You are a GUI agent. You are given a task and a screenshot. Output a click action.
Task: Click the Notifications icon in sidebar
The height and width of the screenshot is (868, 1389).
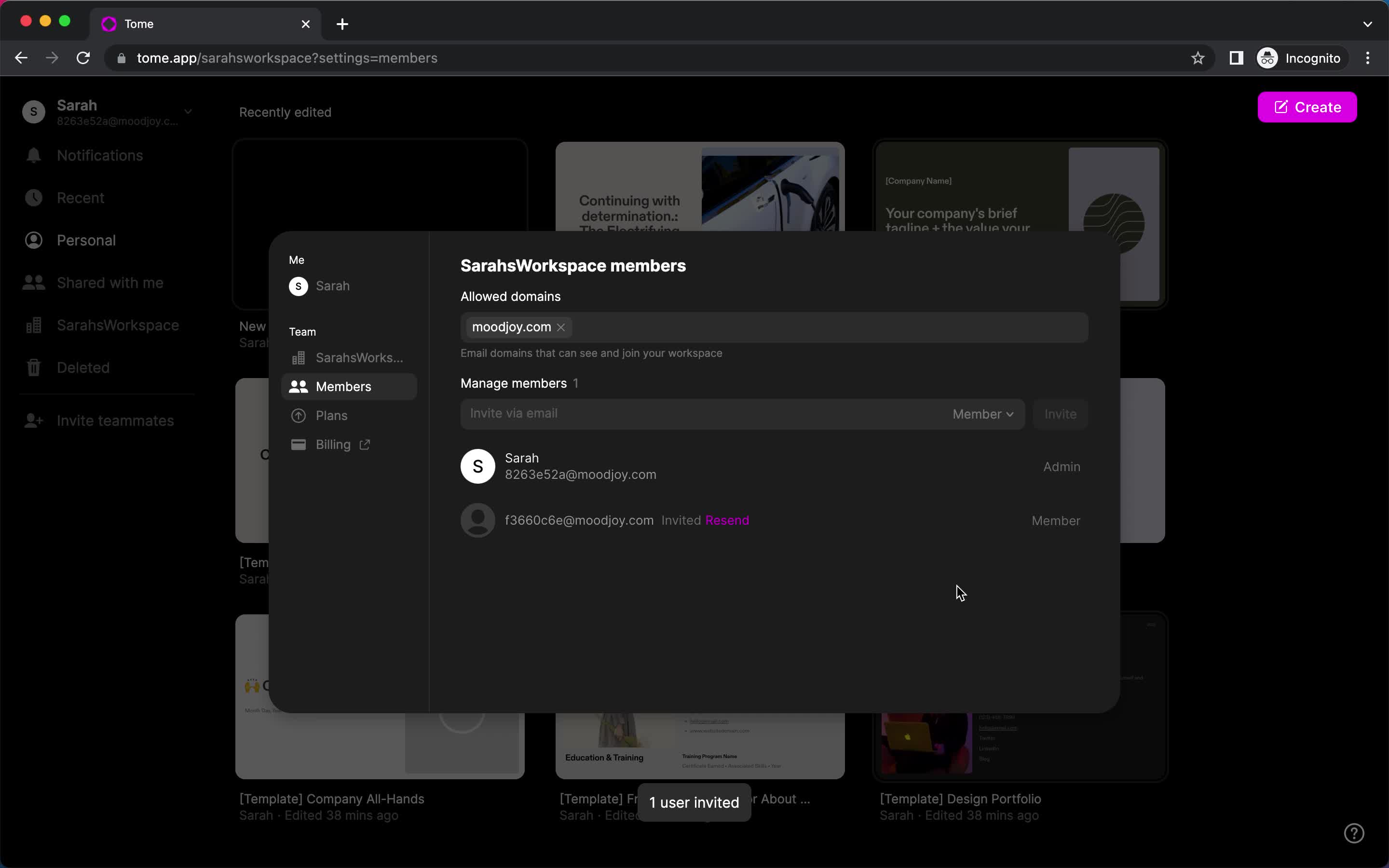[33, 155]
